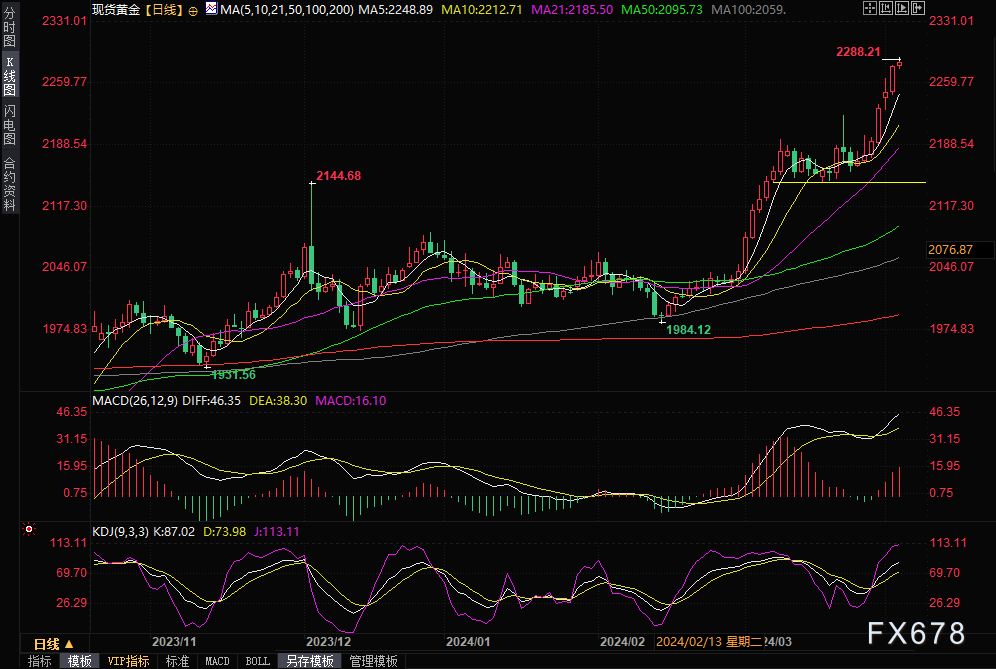Click the crosshair icon beside 现货黄金 title
This screenshot has width=996, height=669.
192,10
